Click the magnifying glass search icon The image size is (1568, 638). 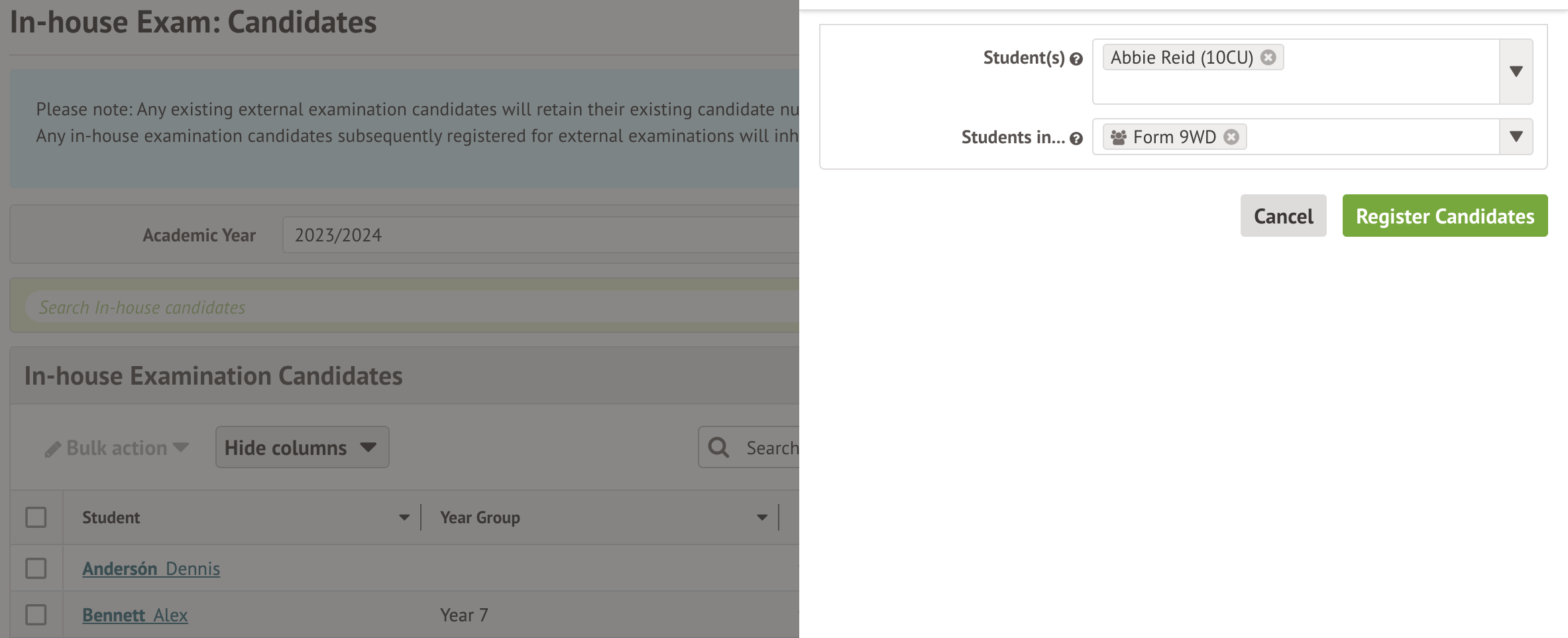point(718,448)
